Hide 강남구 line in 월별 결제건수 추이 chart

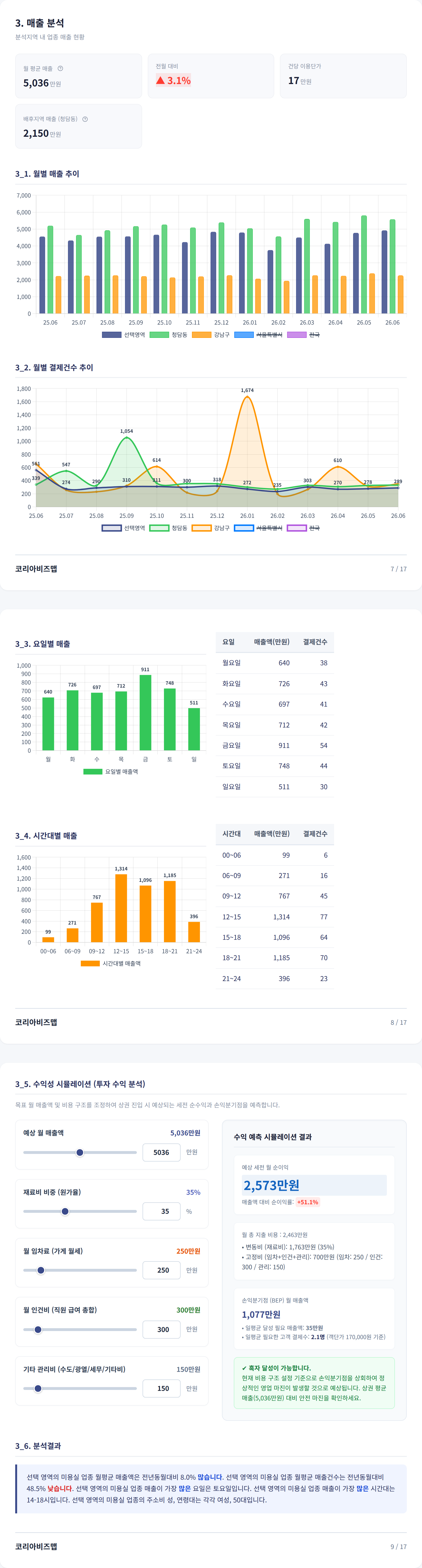pyautogui.click(x=211, y=528)
